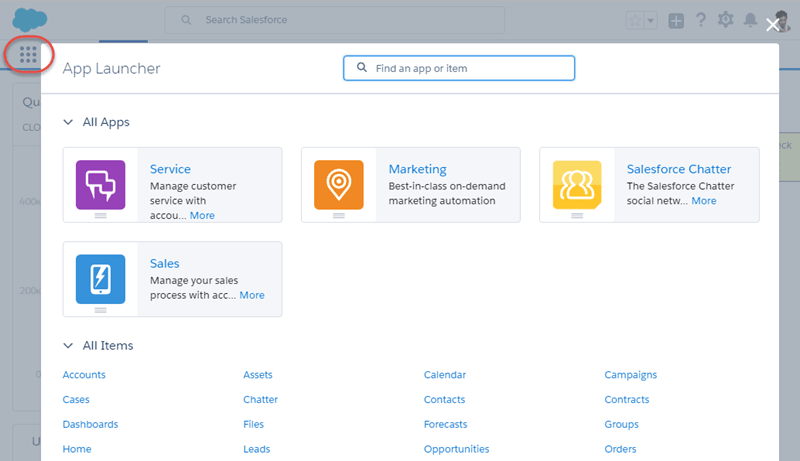Open the Calendar item

445,375
